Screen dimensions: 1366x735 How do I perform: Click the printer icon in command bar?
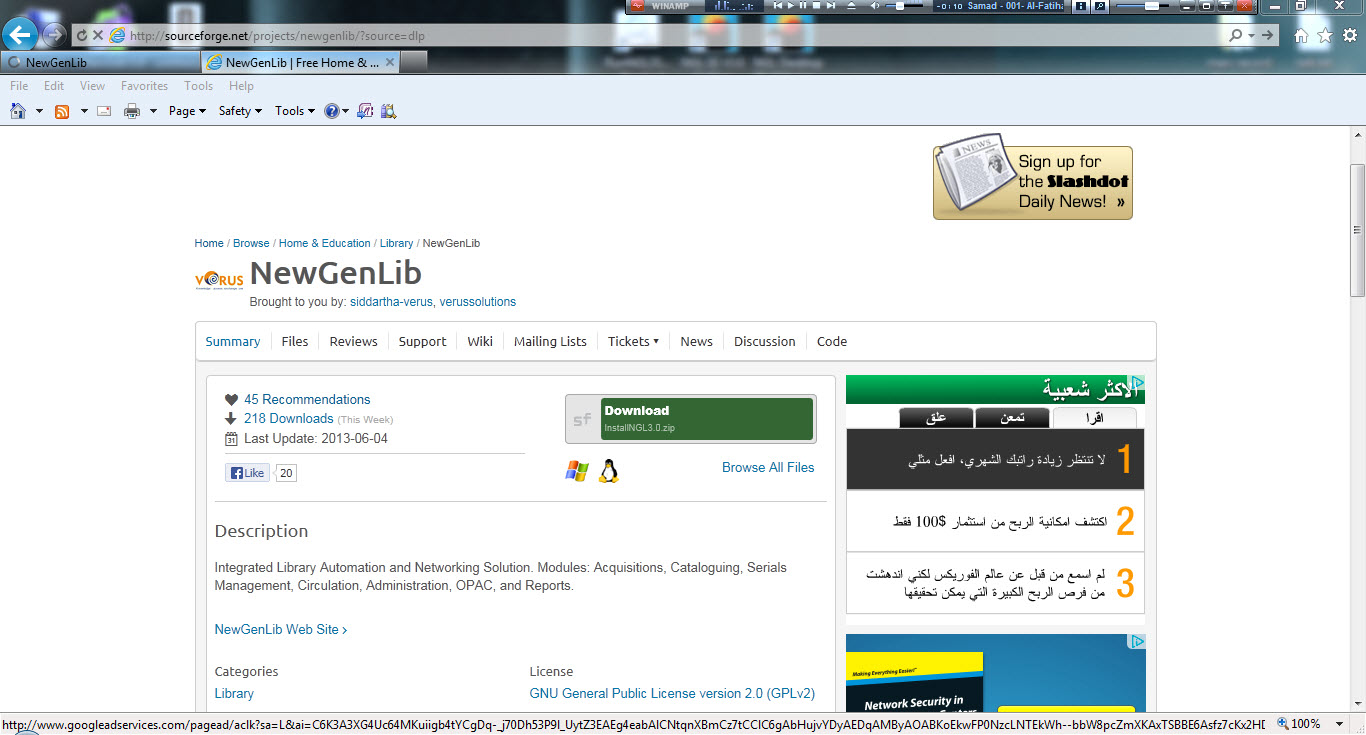point(131,111)
